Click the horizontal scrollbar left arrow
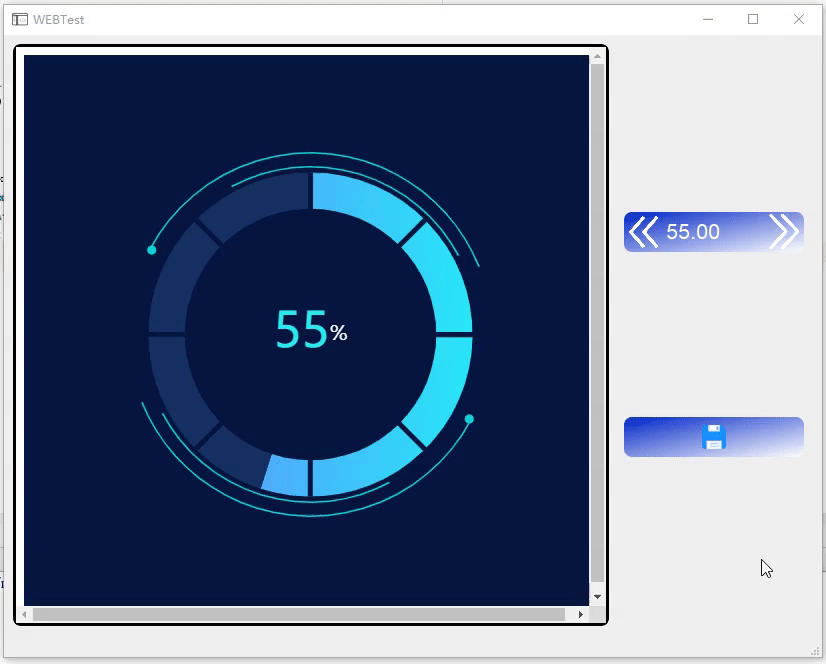The image size is (826, 664). tap(24, 614)
